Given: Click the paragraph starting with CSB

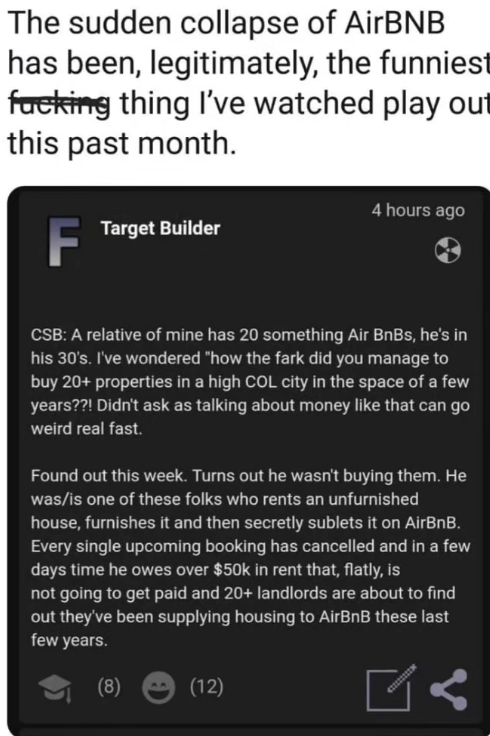Looking at the screenshot, I should (x=250, y=382).
